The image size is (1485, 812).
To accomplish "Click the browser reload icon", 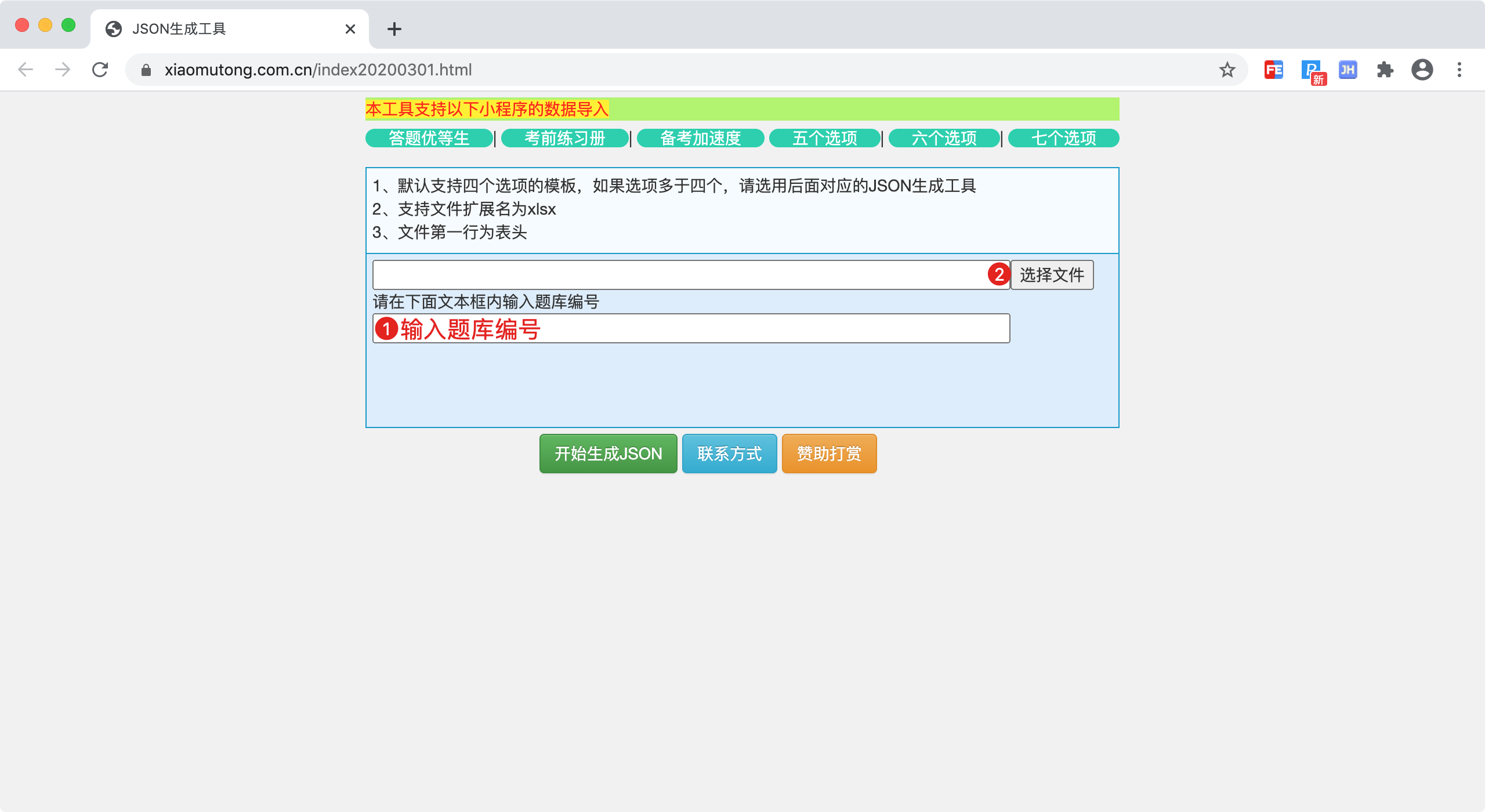I will (100, 70).
